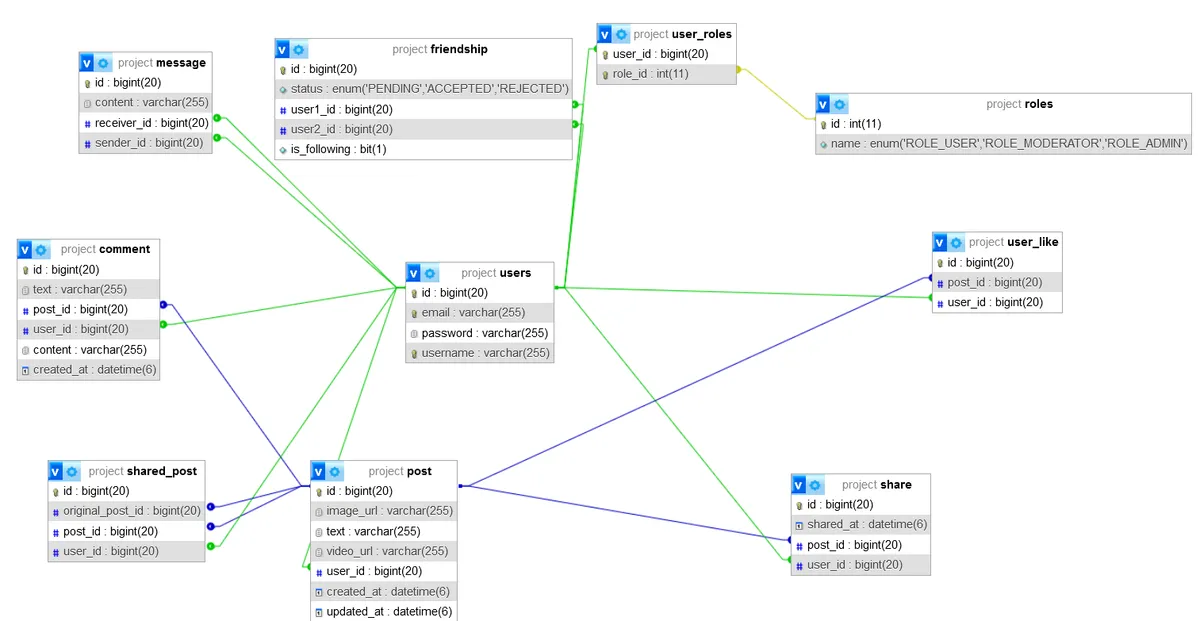Open the gear options of shared_post table
The height and width of the screenshot is (621, 1200).
tap(72, 471)
